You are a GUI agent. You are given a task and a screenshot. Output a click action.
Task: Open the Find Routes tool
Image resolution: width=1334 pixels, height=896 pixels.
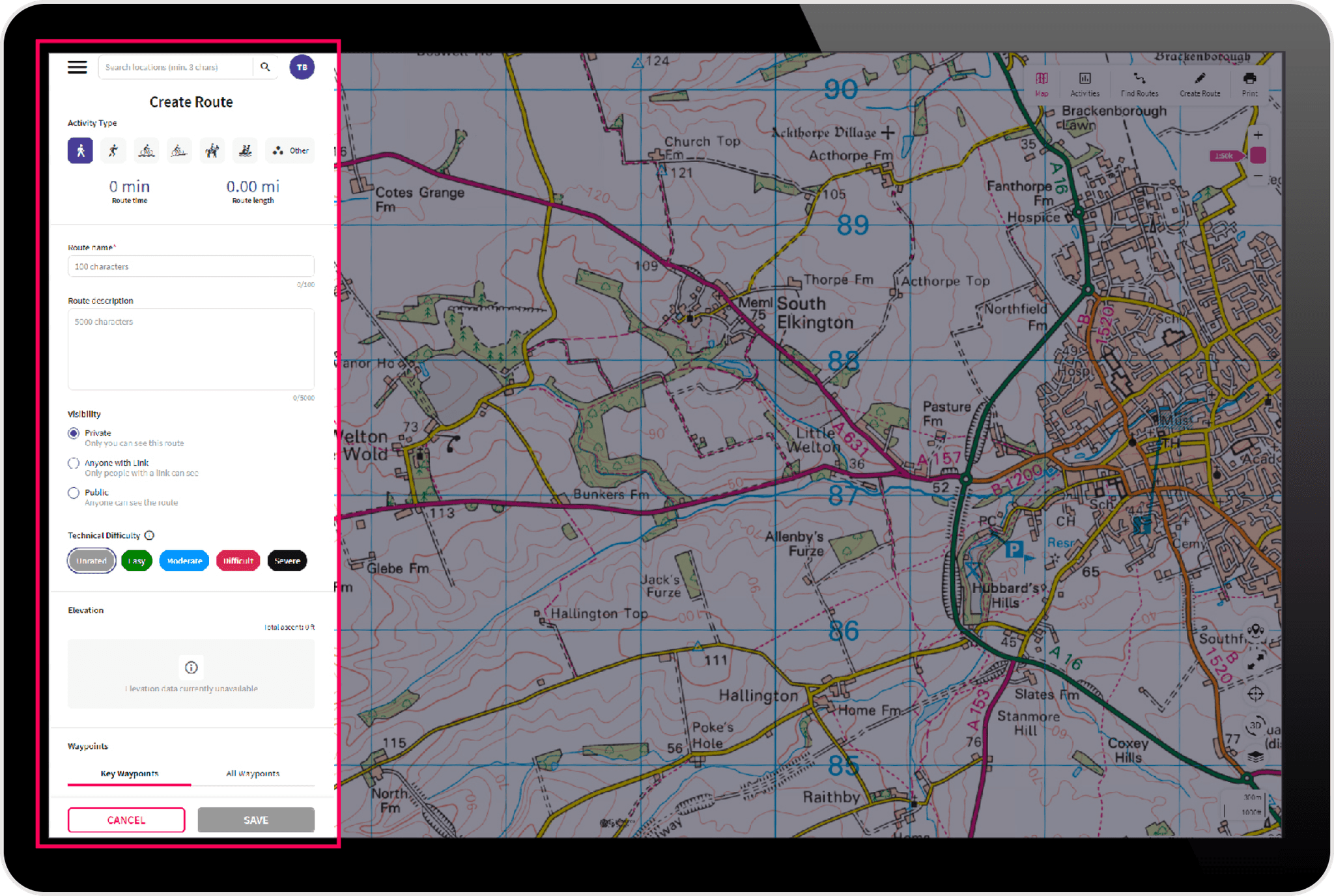tap(1139, 85)
